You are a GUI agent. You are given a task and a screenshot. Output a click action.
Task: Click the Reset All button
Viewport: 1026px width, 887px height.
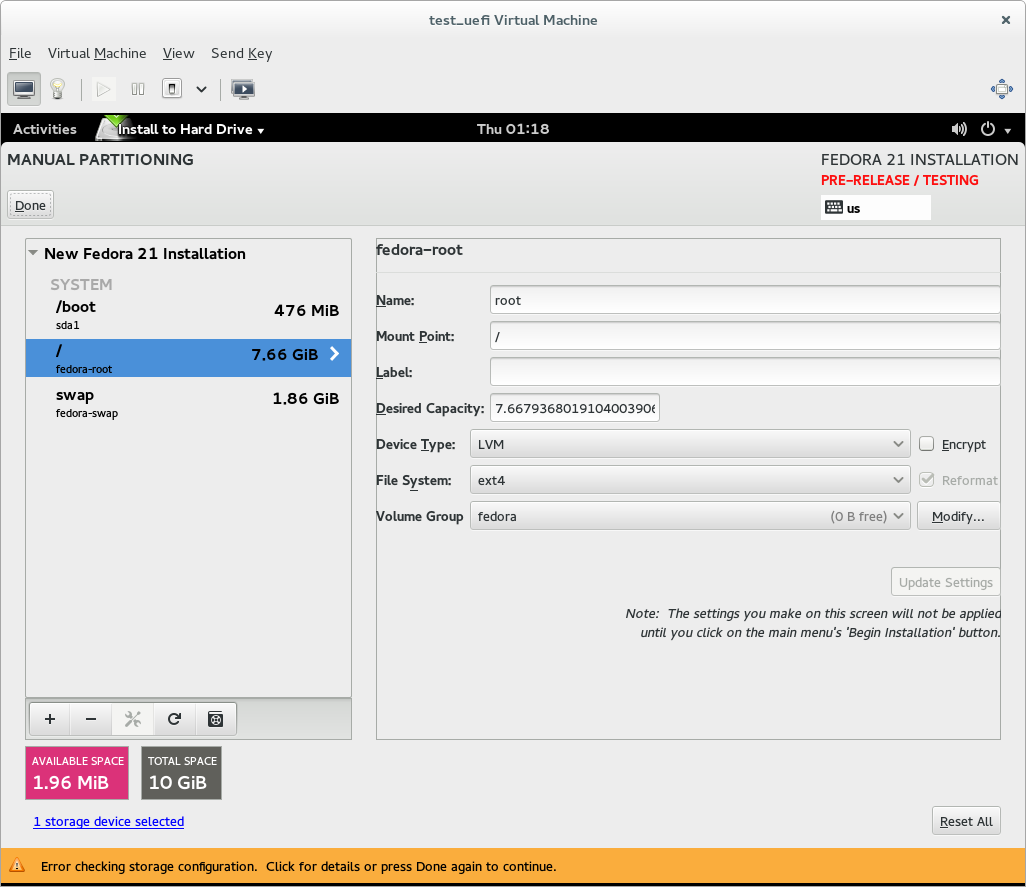tap(966, 822)
